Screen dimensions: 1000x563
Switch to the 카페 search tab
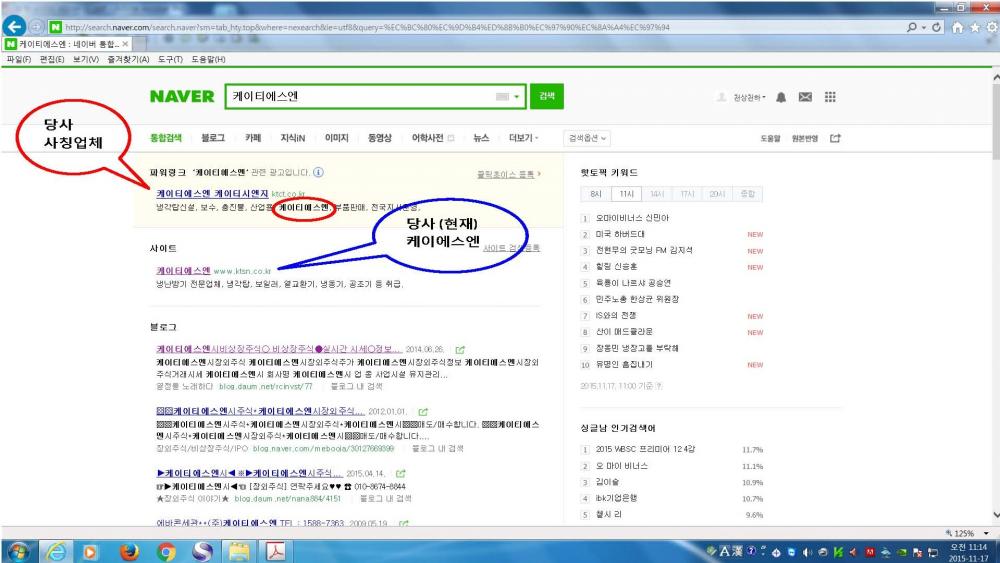point(253,138)
